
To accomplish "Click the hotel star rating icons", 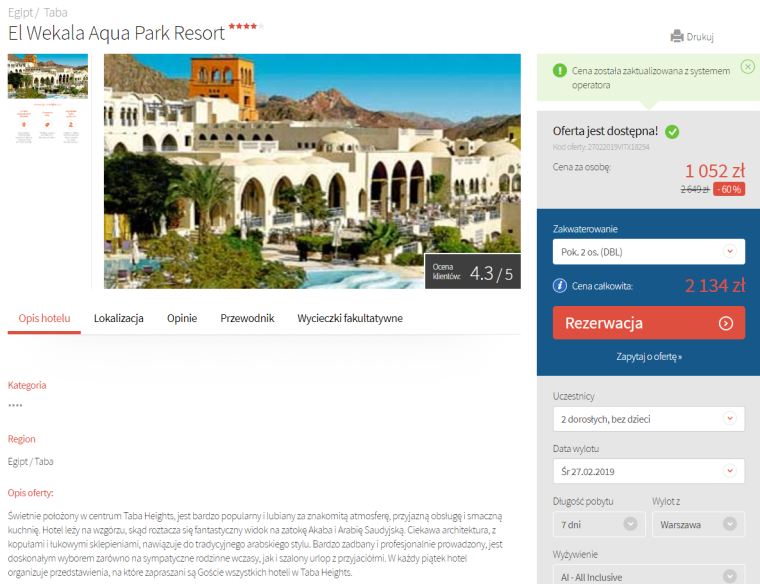I will (x=246, y=26).
